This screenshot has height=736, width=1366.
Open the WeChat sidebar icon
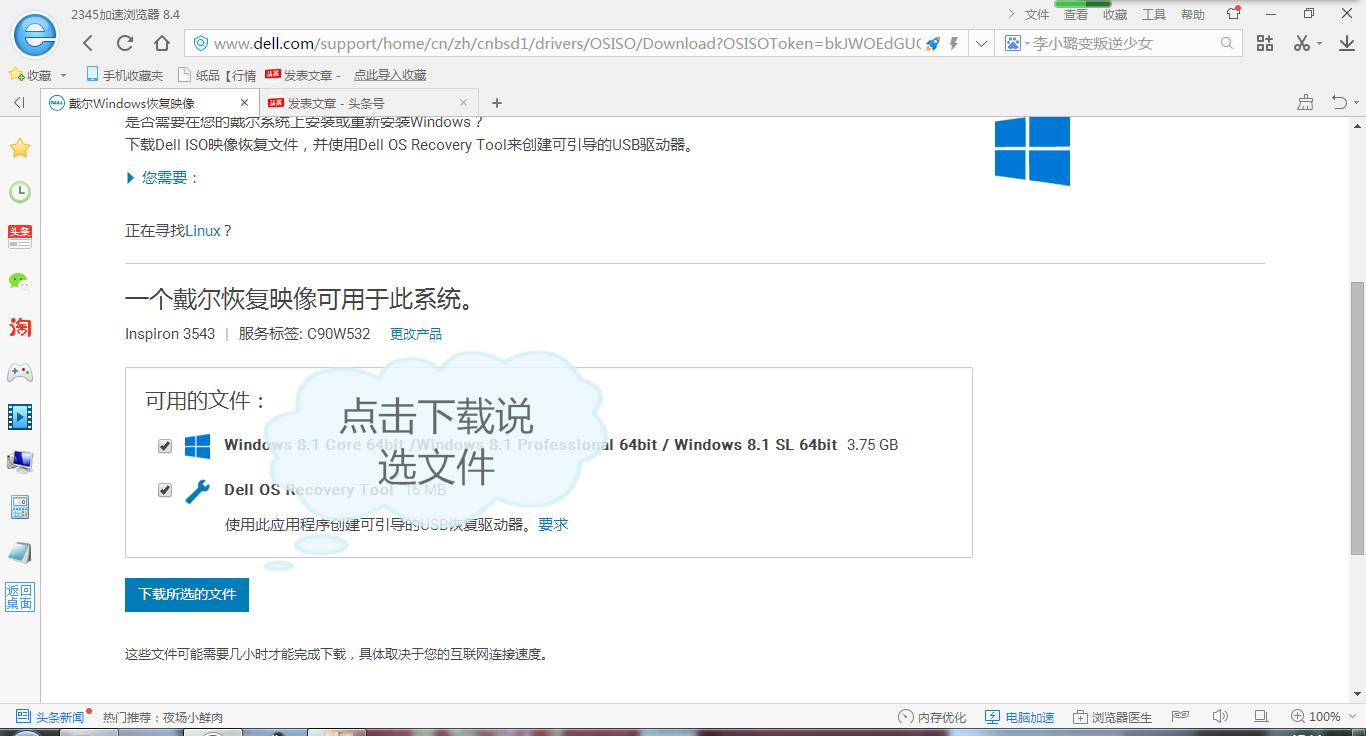(x=20, y=281)
